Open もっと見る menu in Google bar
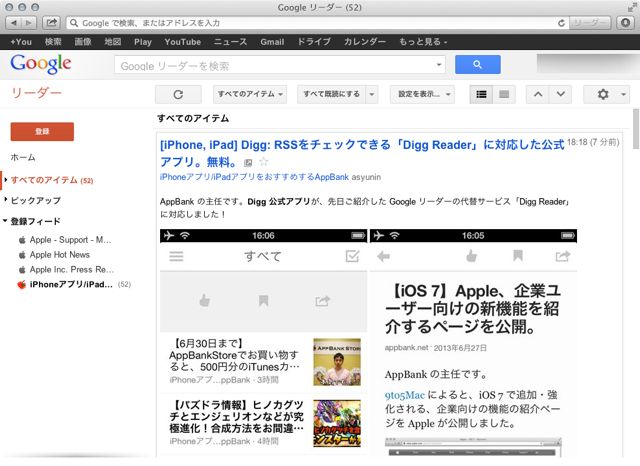Image resolution: width=640 pixels, height=466 pixels. pyautogui.click(x=423, y=42)
